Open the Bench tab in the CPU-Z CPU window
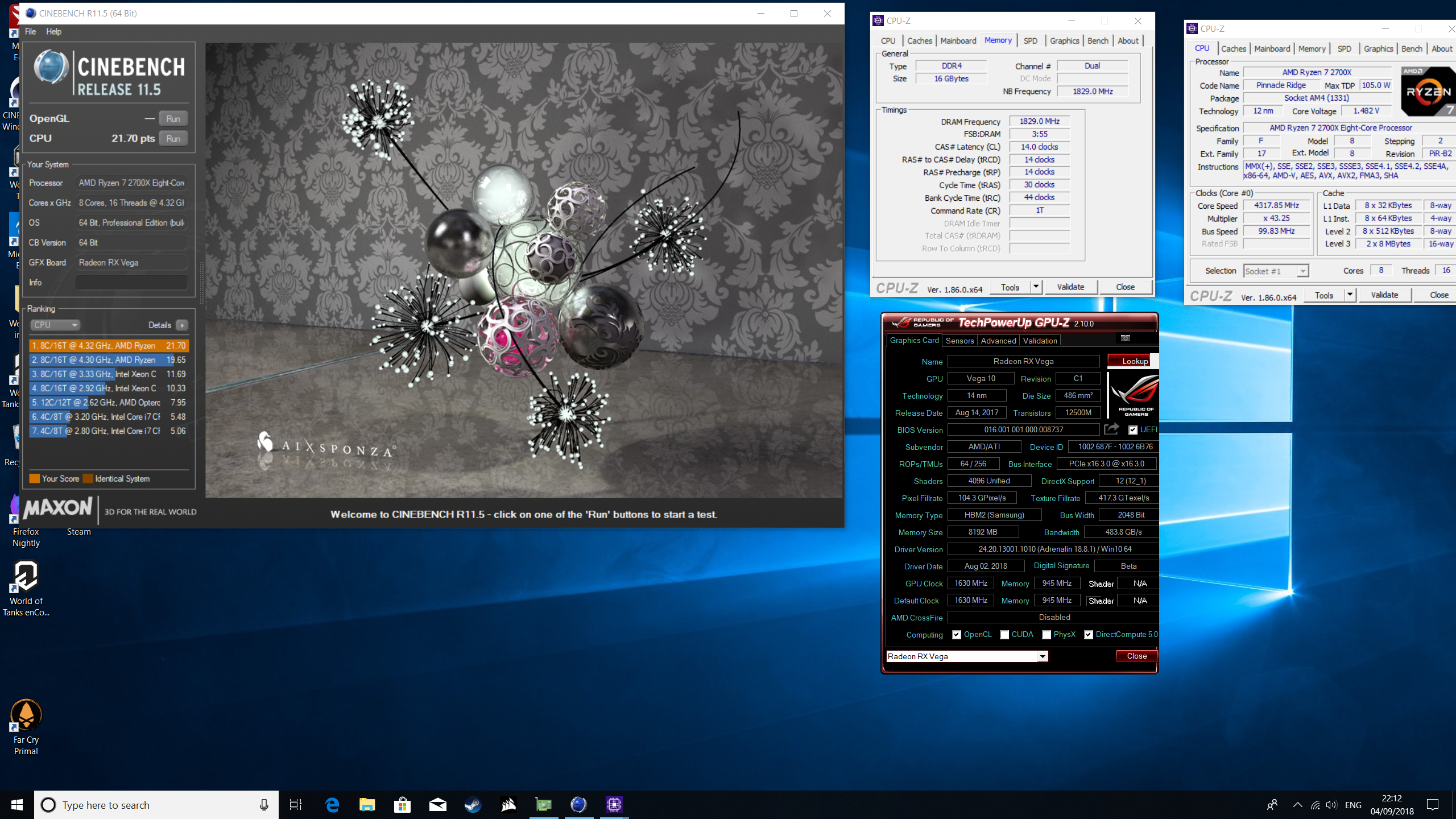Viewport: 1456px width, 819px height. pyautogui.click(x=1412, y=48)
